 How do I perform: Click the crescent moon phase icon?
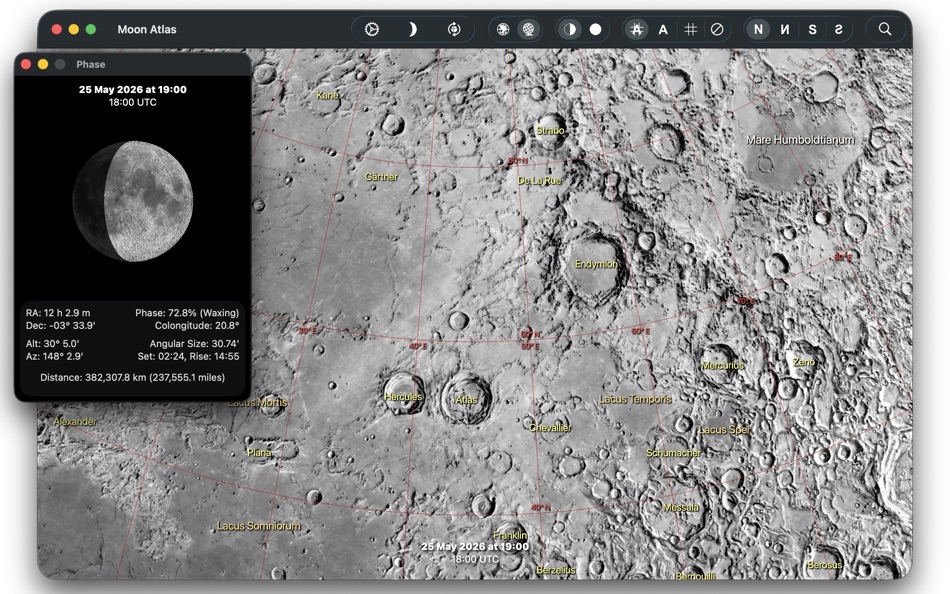[413, 29]
